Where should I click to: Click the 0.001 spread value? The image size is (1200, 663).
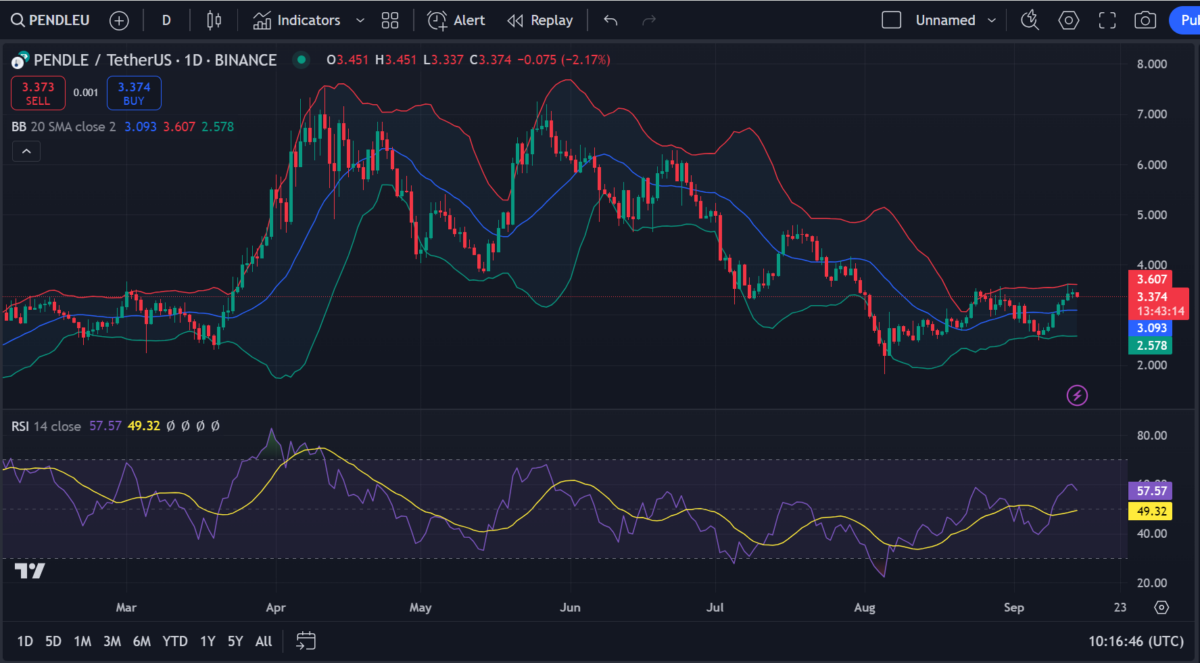tap(87, 93)
